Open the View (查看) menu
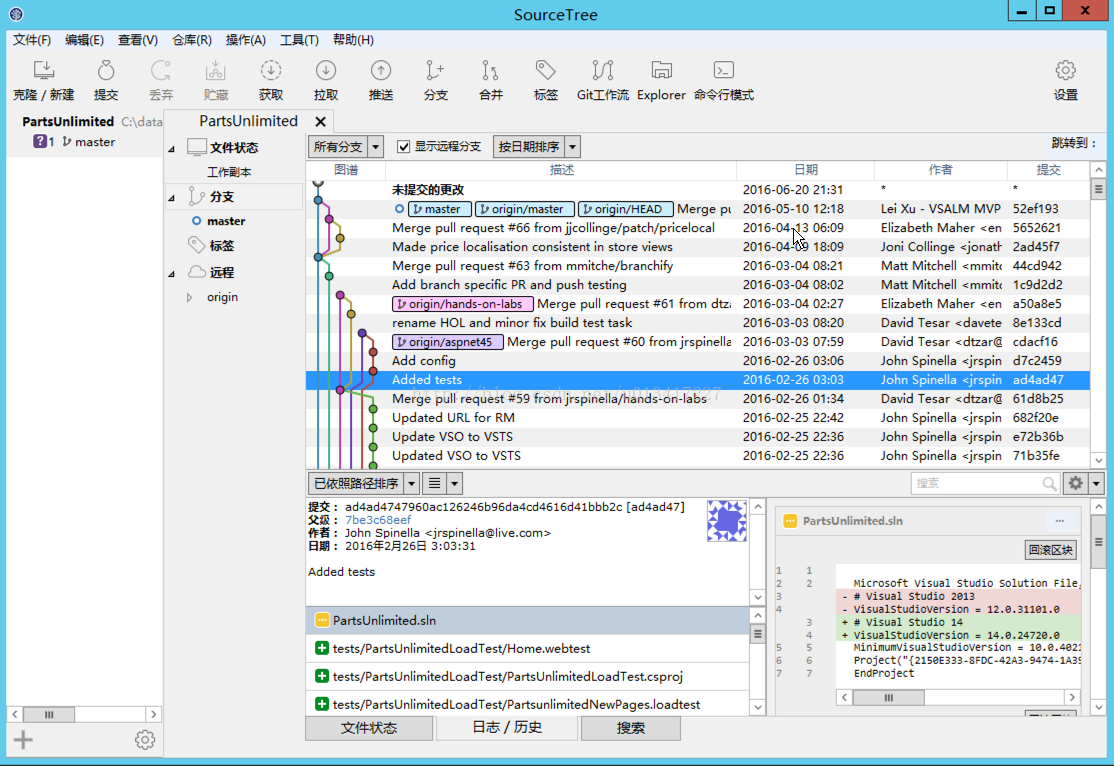 137,40
